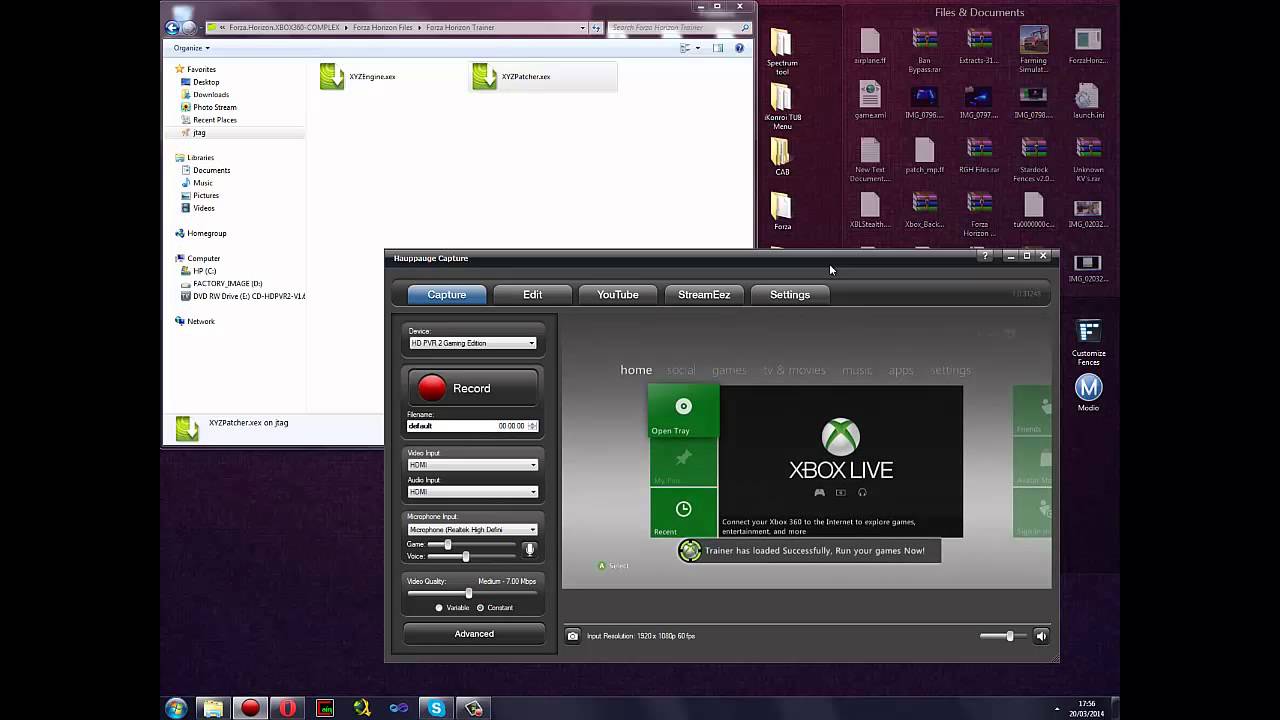Open Opera browser from the taskbar
The width and height of the screenshot is (1280, 720).
(288, 708)
